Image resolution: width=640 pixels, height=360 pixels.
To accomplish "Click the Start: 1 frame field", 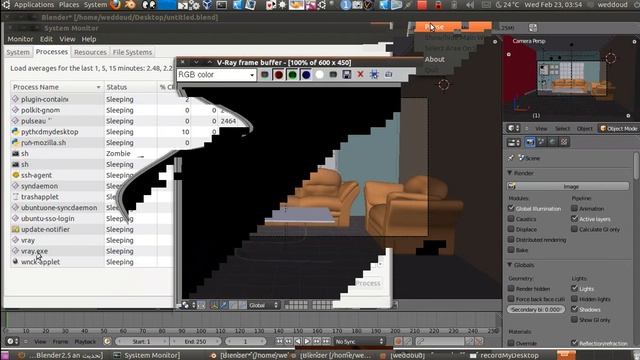I will [141, 341].
